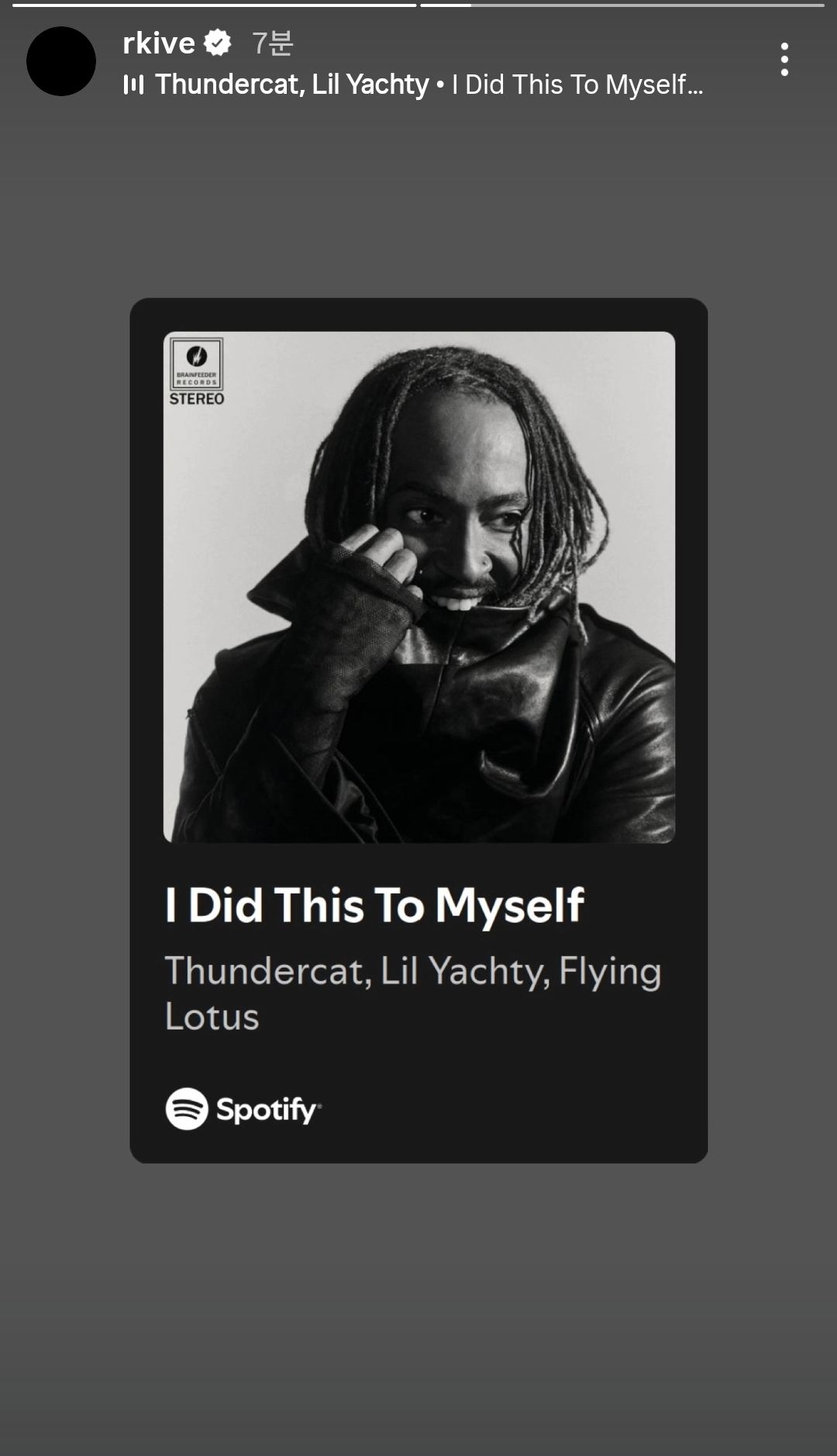Tap the truncated I Did This To Myself… header text
Viewport: 837px width, 1456px height.
coord(577,85)
